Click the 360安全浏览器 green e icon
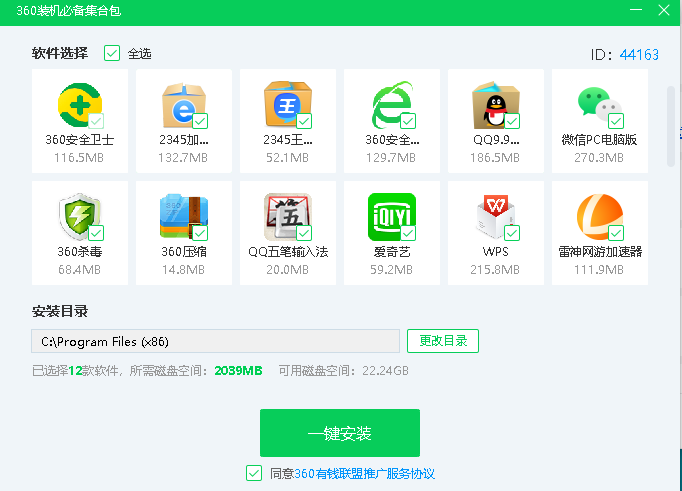The width and height of the screenshot is (682, 491). pyautogui.click(x=391, y=104)
